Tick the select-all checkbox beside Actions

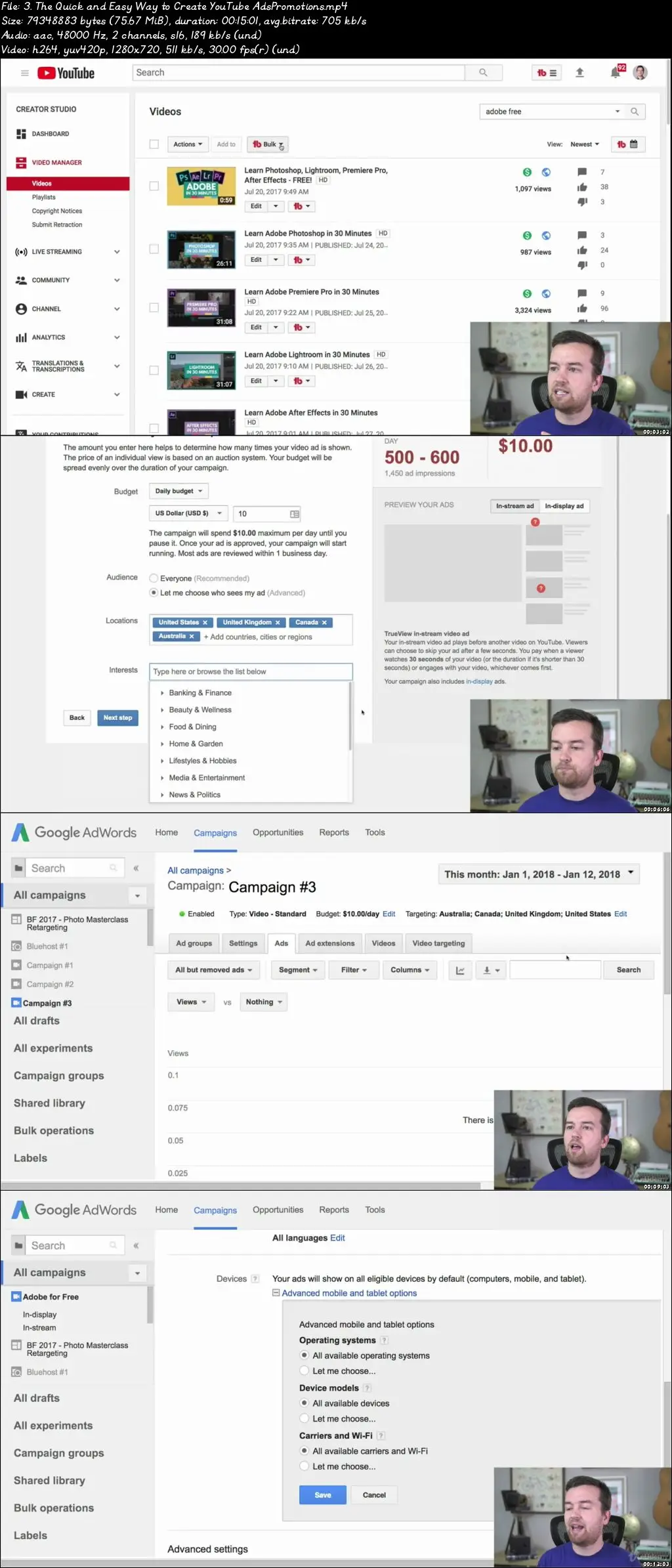pyautogui.click(x=154, y=144)
